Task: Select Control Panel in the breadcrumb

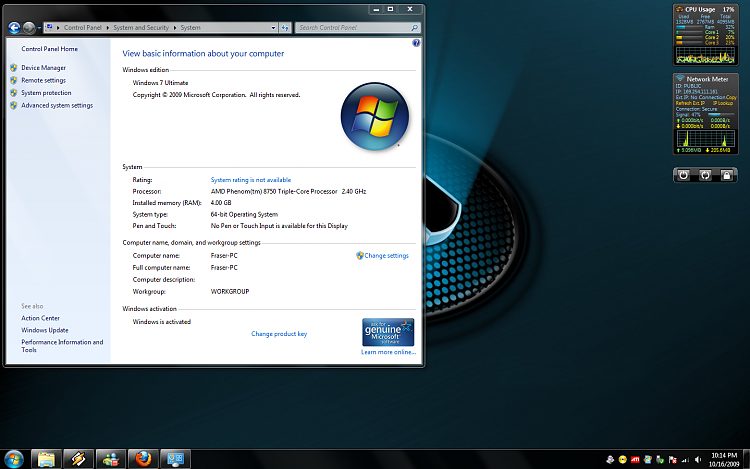Action: point(83,28)
